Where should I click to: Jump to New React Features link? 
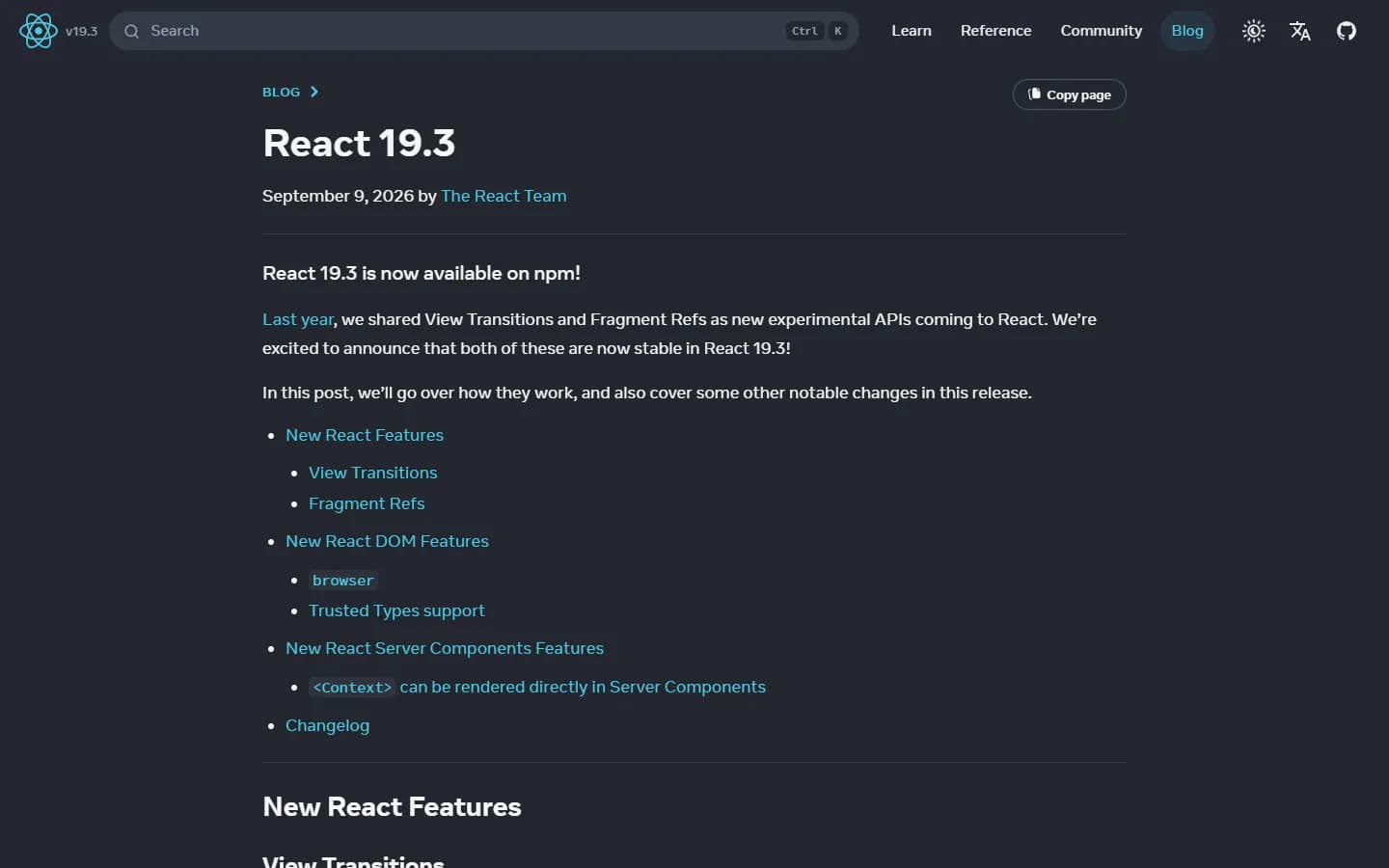point(365,435)
